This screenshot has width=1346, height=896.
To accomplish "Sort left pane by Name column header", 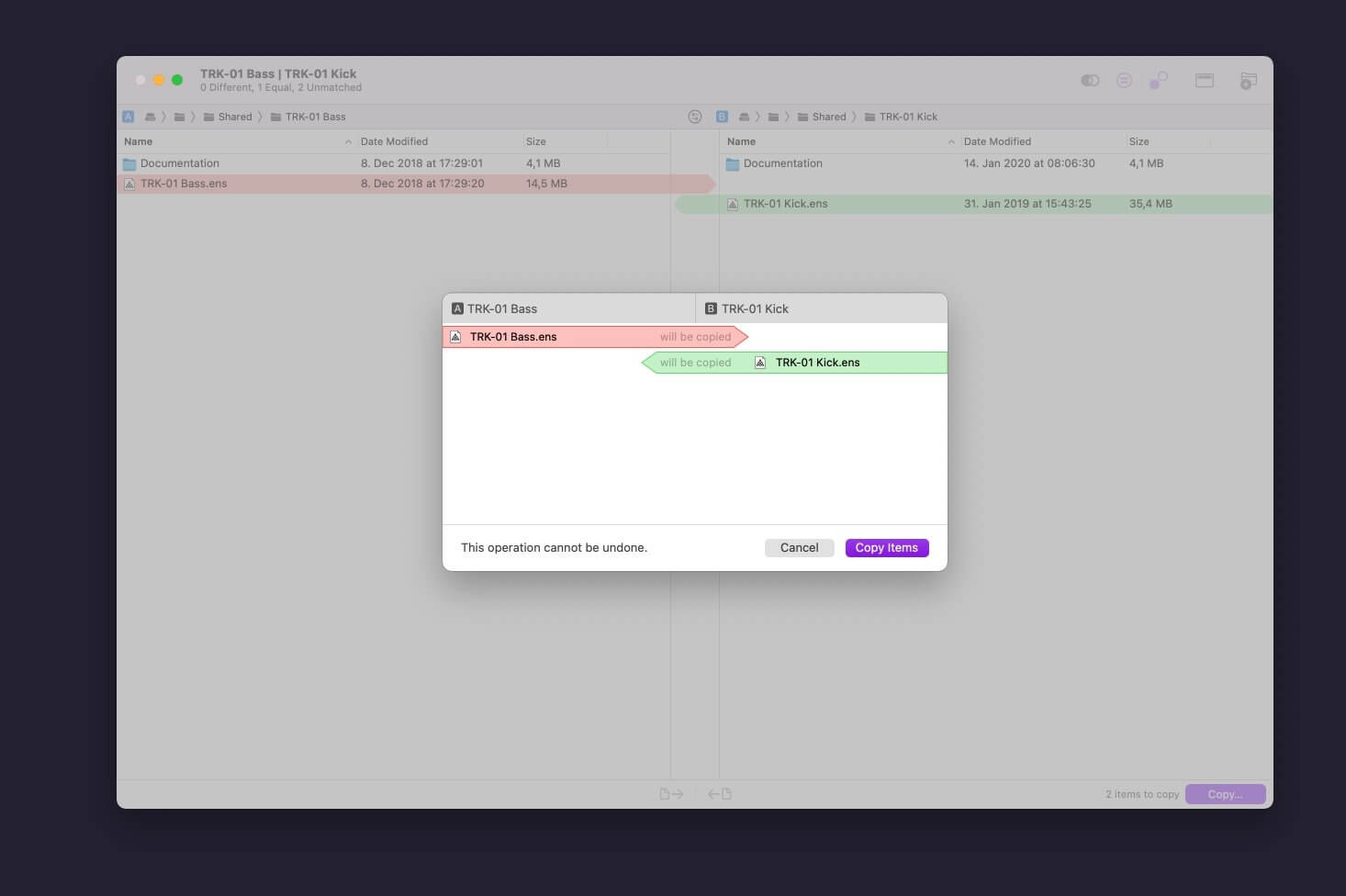I will 139,141.
